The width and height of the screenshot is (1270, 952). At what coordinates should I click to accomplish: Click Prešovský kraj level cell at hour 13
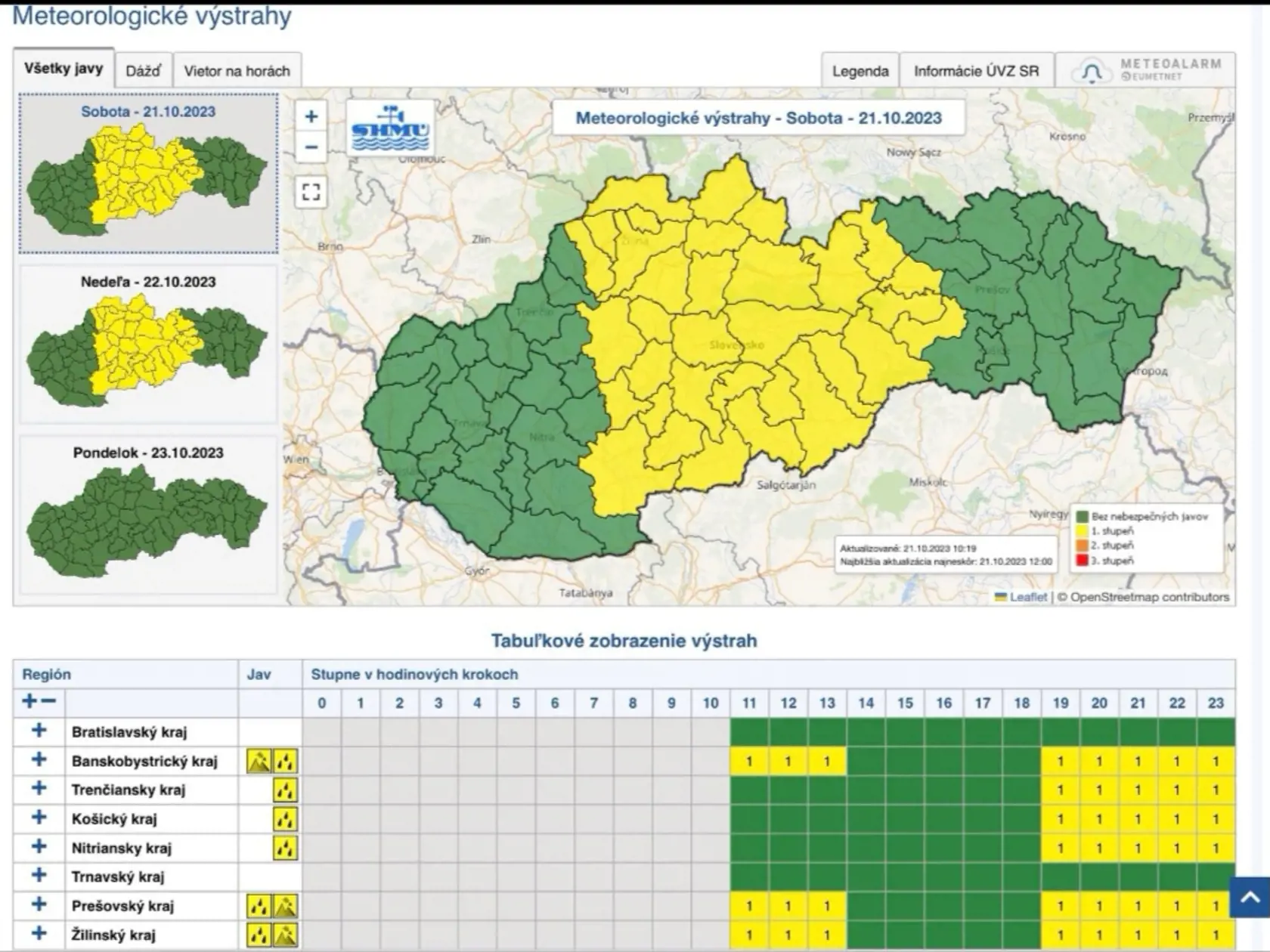(827, 906)
